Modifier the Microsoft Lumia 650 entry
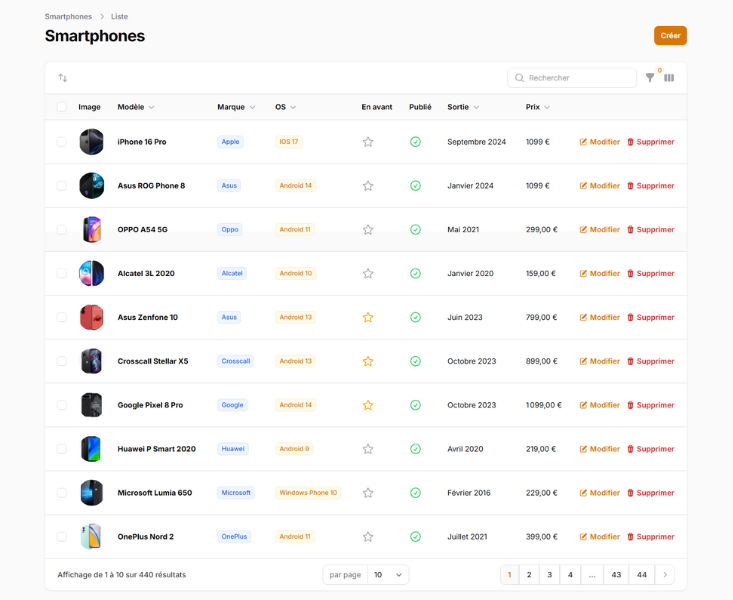733x600 pixels. [599, 493]
